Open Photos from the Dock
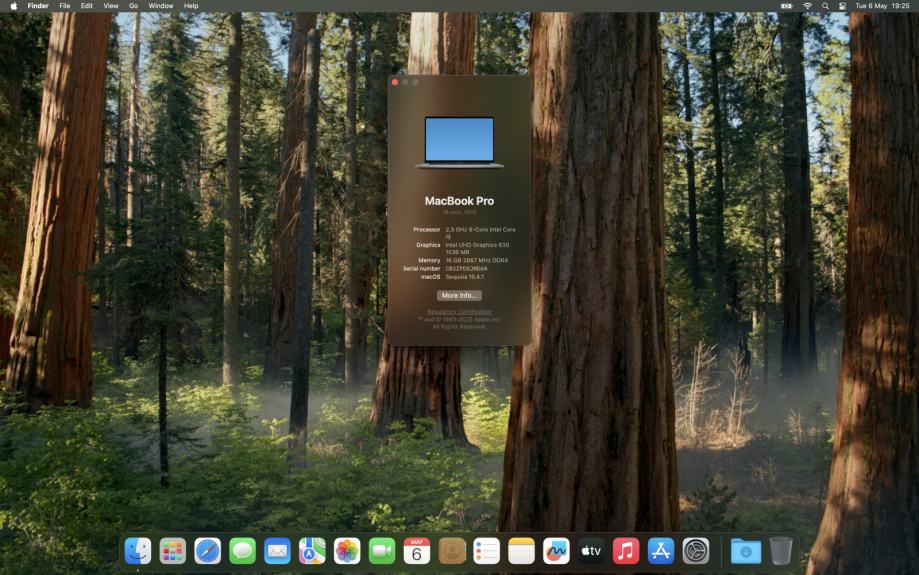Screen dimensions: 919x575 click(x=347, y=551)
